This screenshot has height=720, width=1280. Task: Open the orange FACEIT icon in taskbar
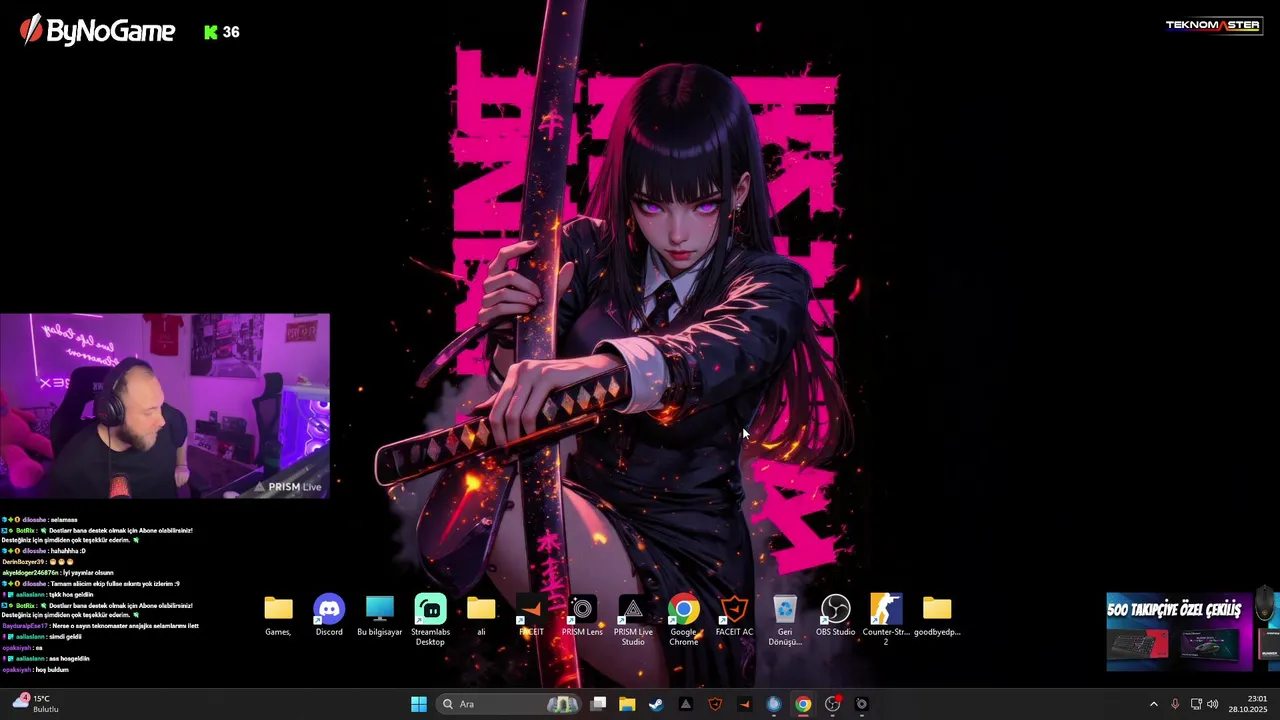pos(744,704)
